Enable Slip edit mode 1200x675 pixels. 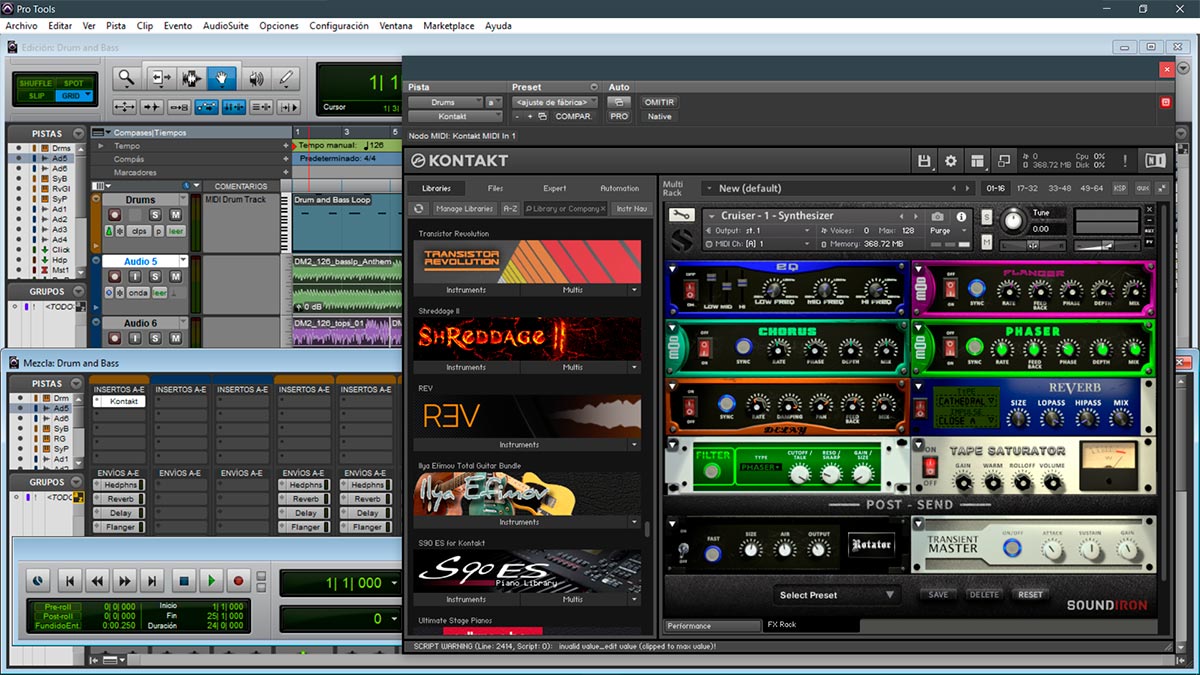coord(34,96)
